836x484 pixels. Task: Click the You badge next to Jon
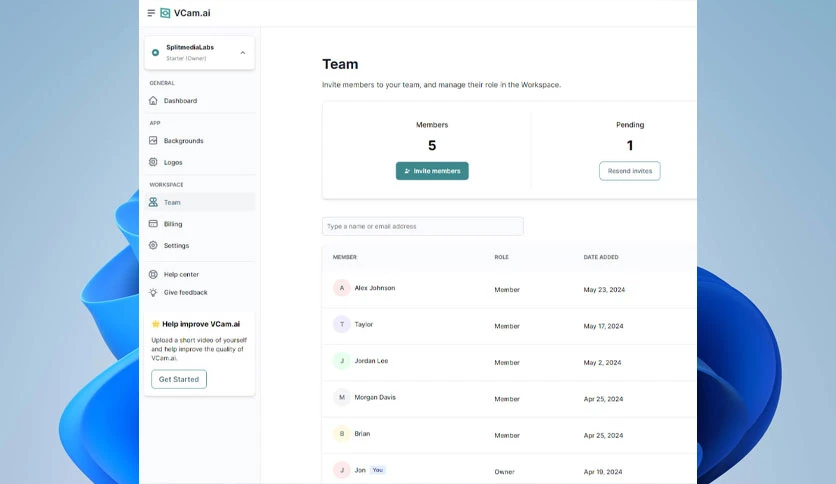[x=377, y=470]
